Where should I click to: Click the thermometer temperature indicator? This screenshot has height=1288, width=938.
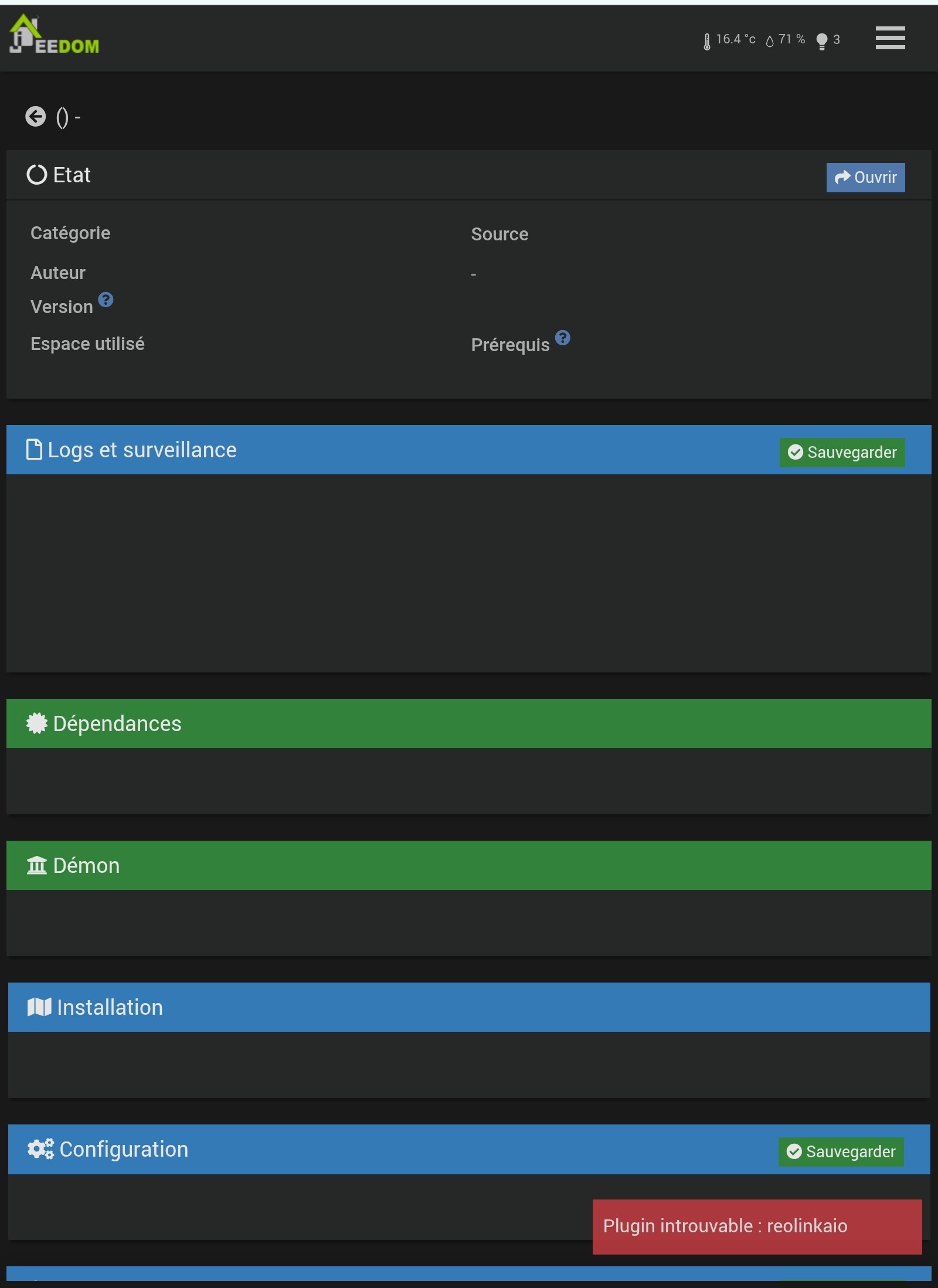[729, 40]
